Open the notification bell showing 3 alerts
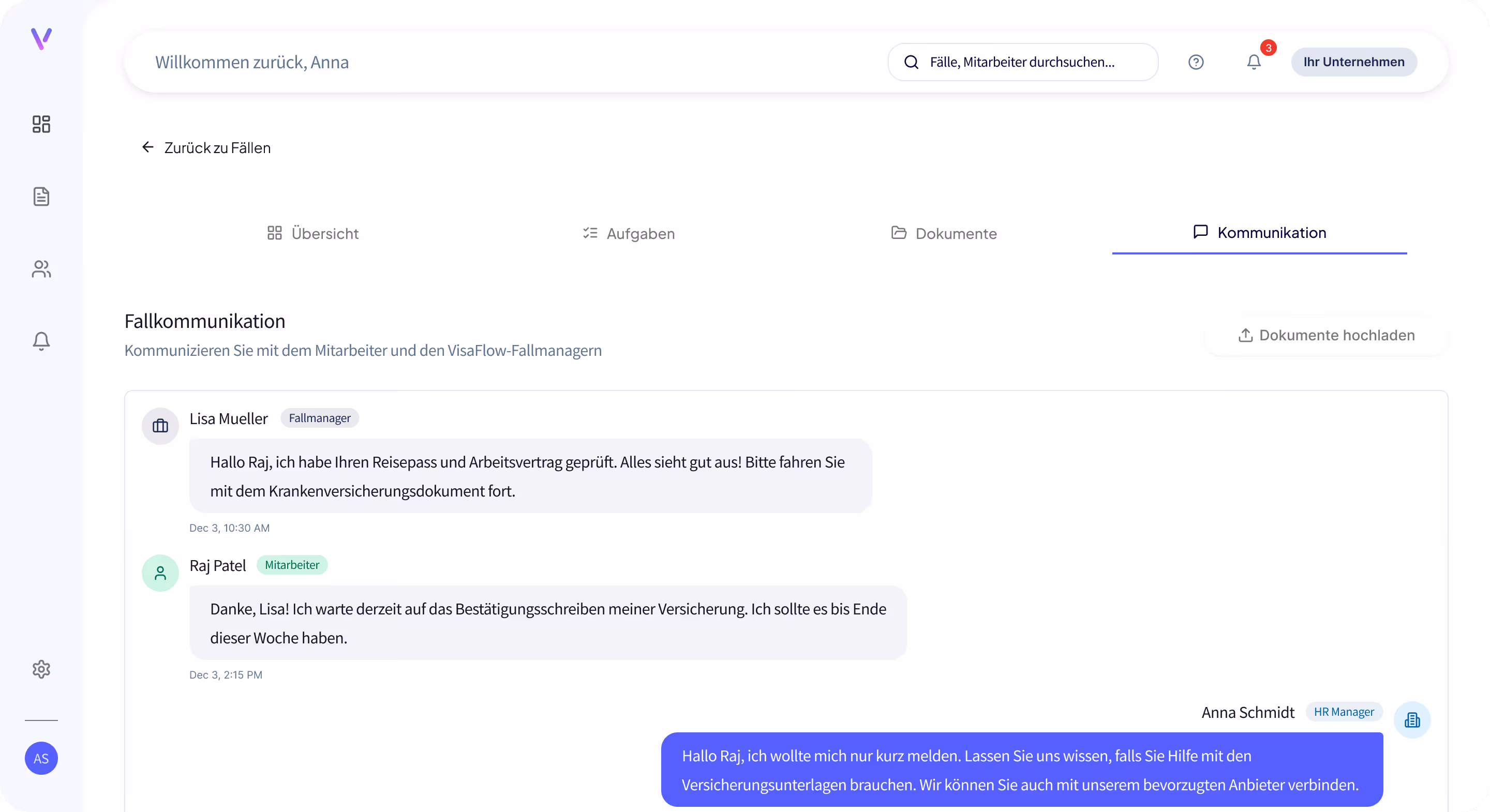This screenshot has height=812, width=1490. 1254,62
